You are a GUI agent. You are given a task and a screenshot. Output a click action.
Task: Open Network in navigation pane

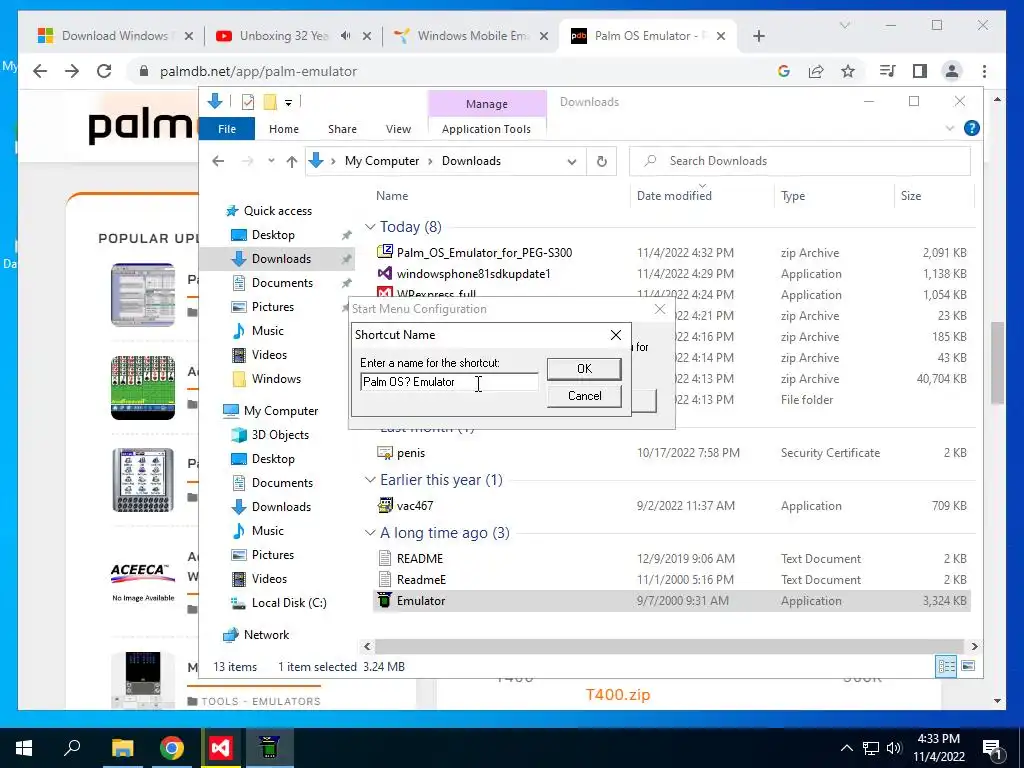pos(266,635)
